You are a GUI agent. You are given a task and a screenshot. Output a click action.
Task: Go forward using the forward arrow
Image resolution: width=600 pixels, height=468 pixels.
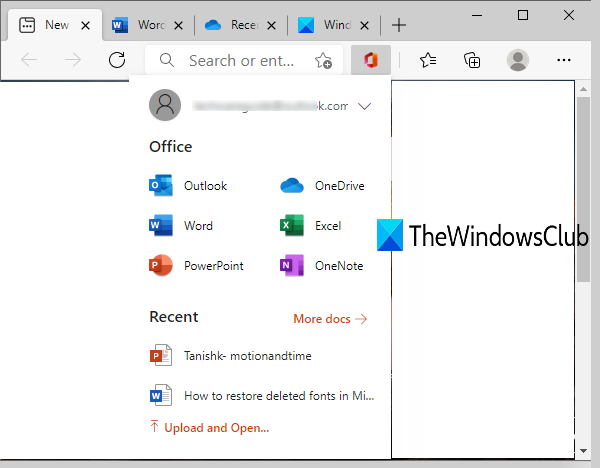click(x=73, y=60)
